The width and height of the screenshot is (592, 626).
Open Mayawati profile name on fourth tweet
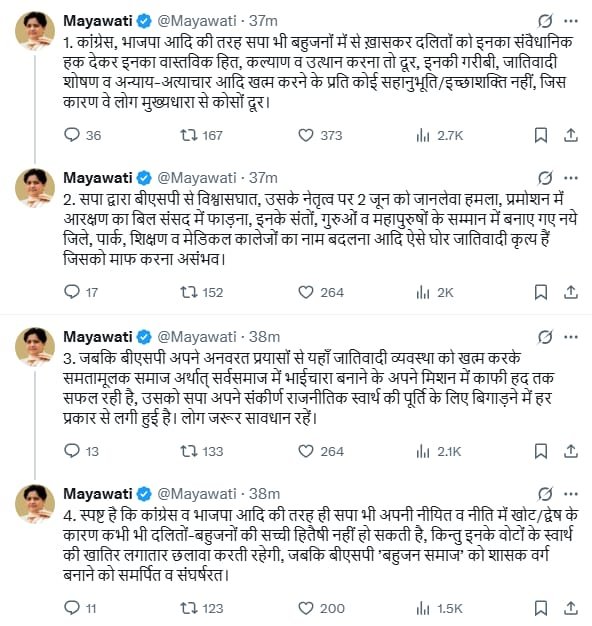98,494
